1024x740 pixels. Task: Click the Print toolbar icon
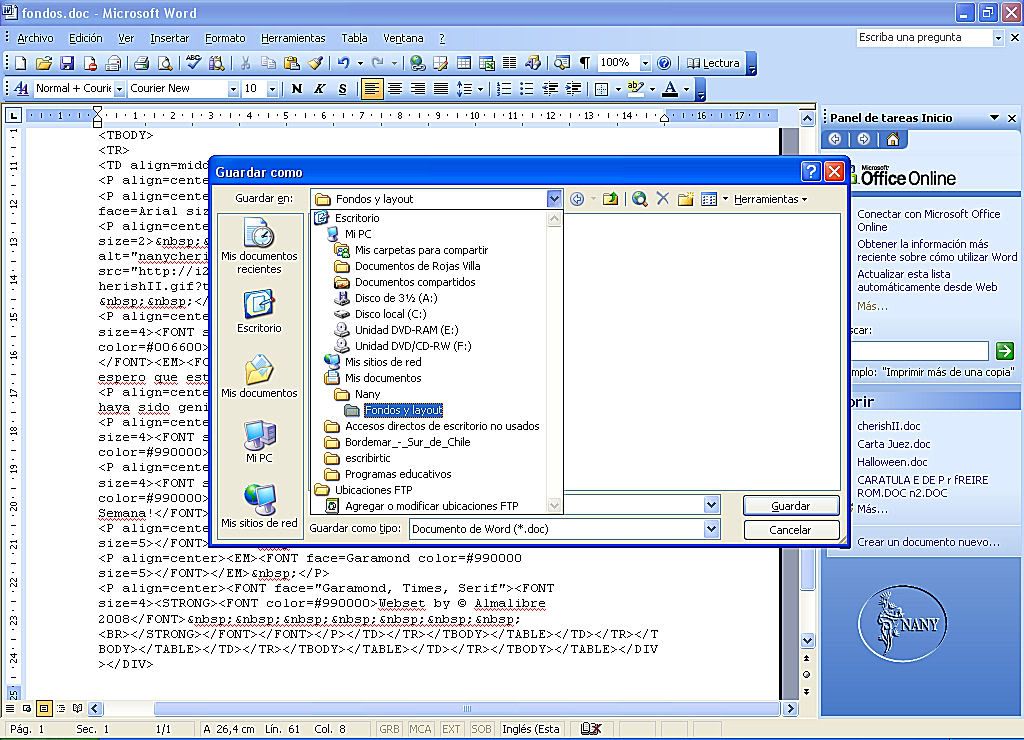click(141, 63)
